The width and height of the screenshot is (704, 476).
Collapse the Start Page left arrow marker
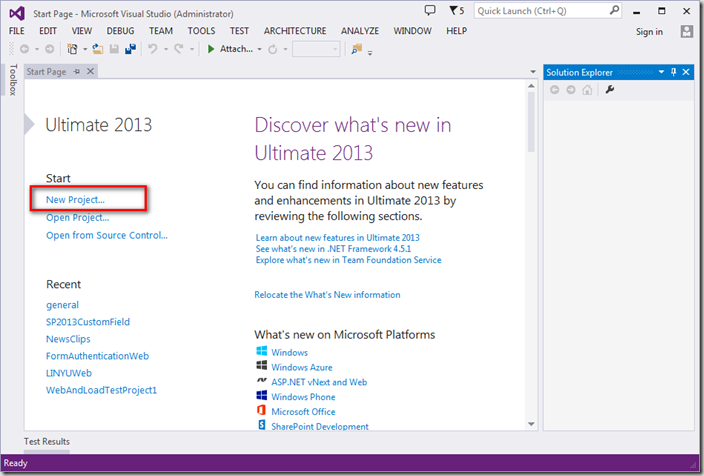pyautogui.click(x=29, y=124)
